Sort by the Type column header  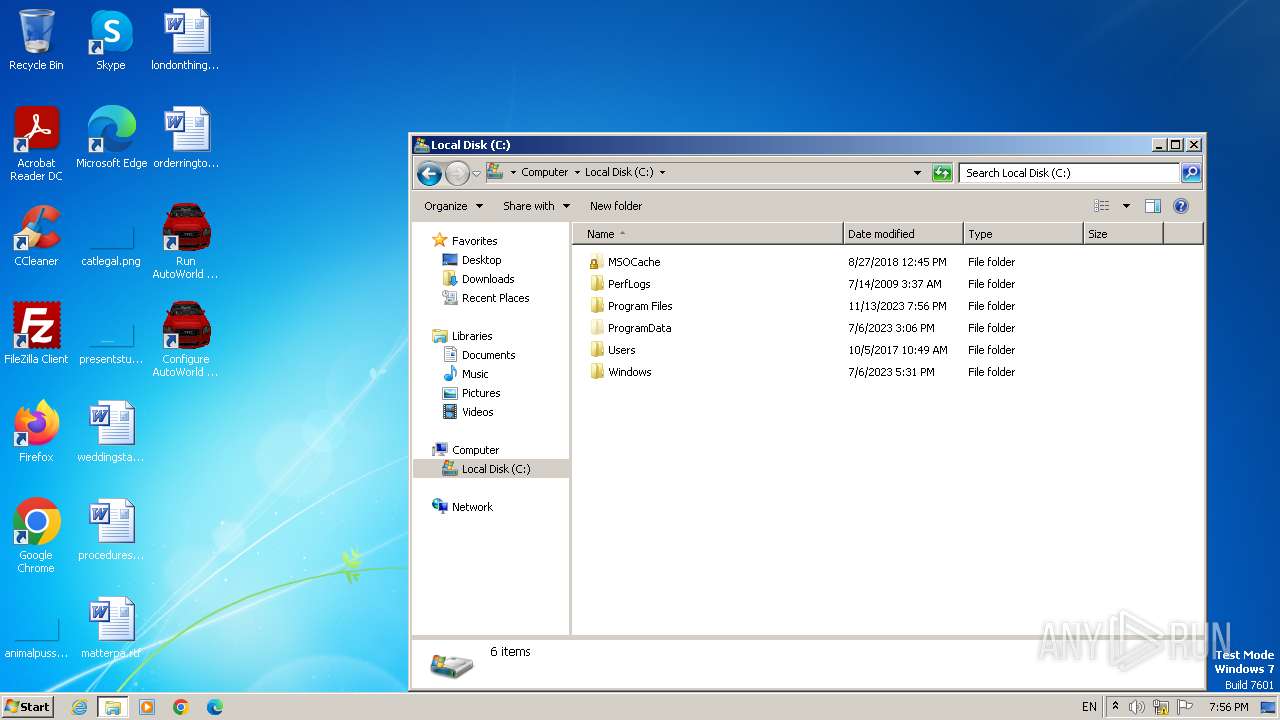[1023, 234]
